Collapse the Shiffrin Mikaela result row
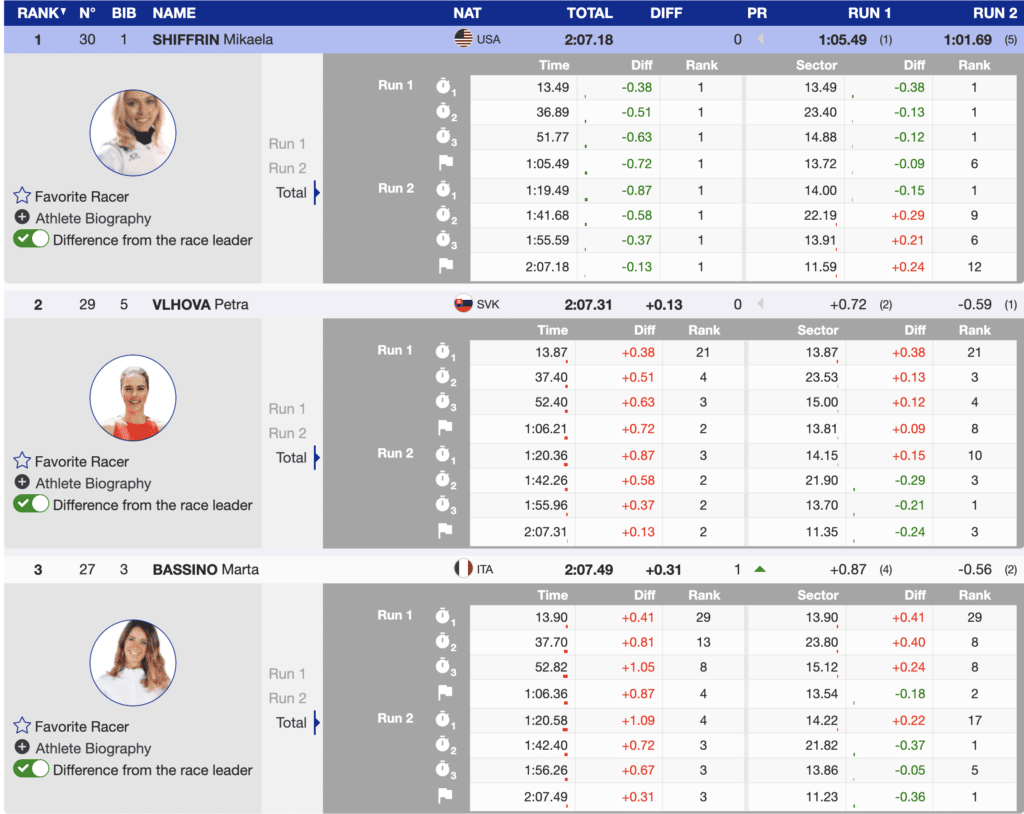This screenshot has width=1024, height=814. 212,40
